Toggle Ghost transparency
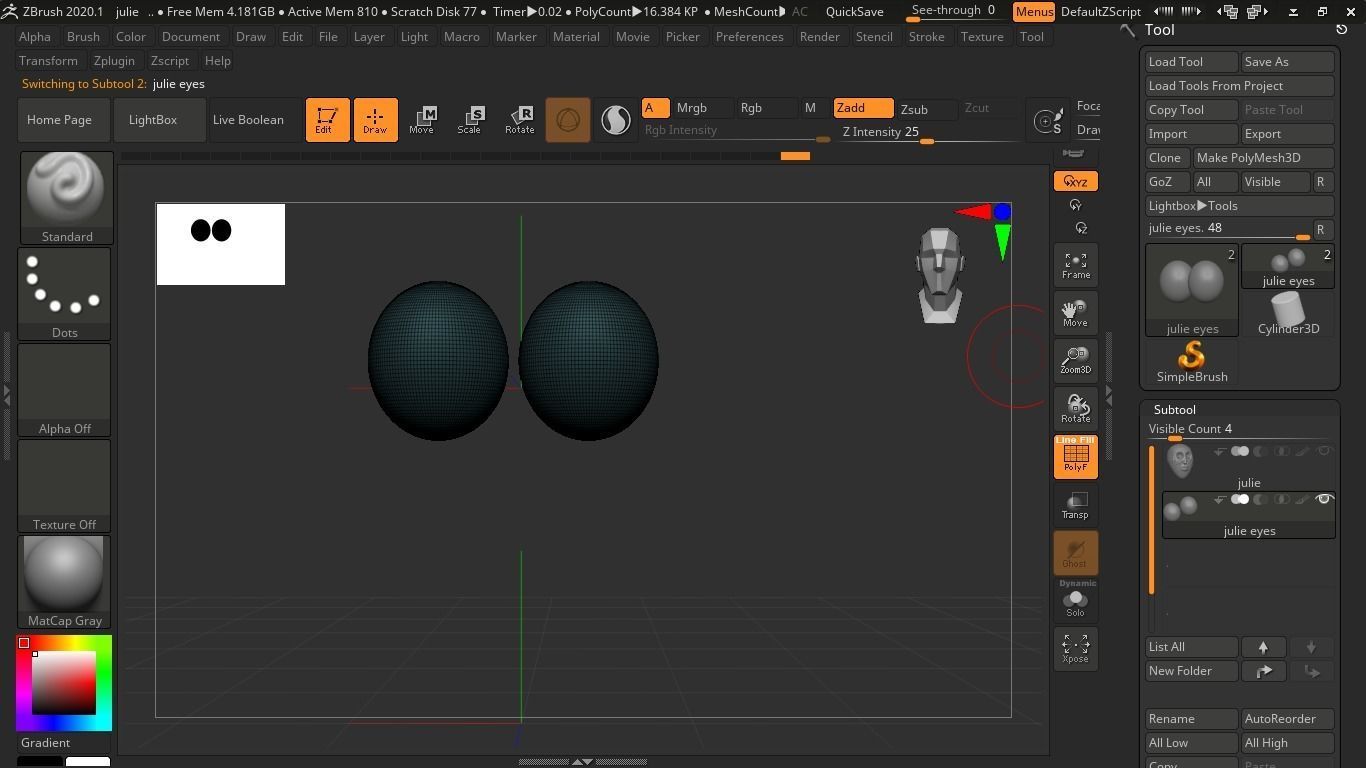Screen dimensions: 1366x768 [x=1075, y=552]
